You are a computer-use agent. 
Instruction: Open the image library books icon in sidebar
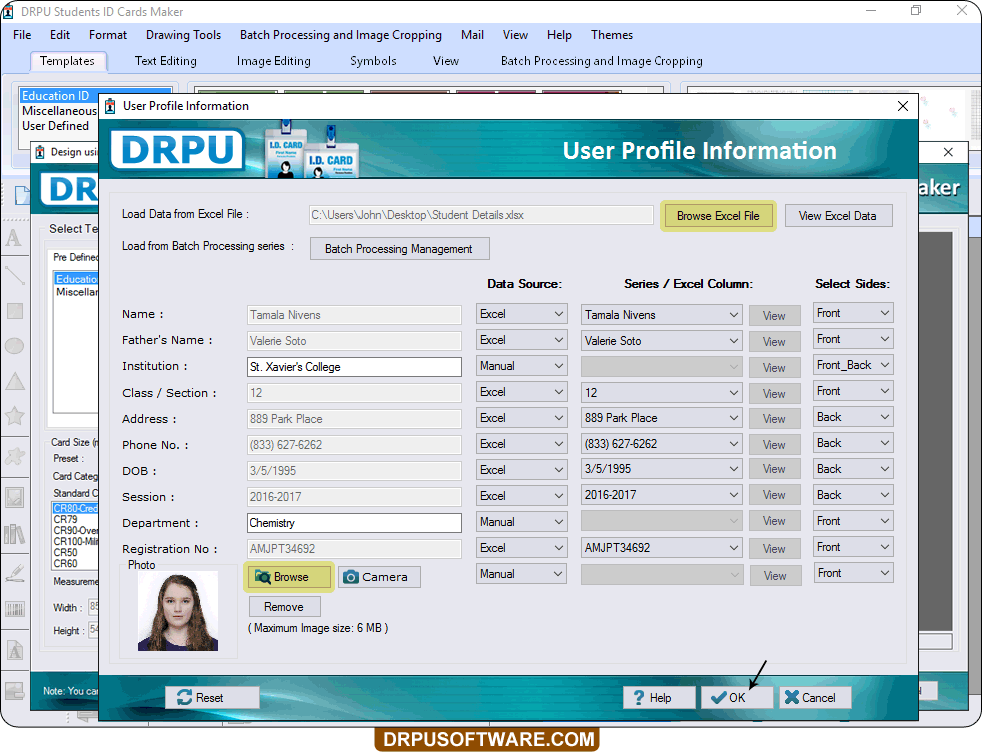pyautogui.click(x=14, y=534)
